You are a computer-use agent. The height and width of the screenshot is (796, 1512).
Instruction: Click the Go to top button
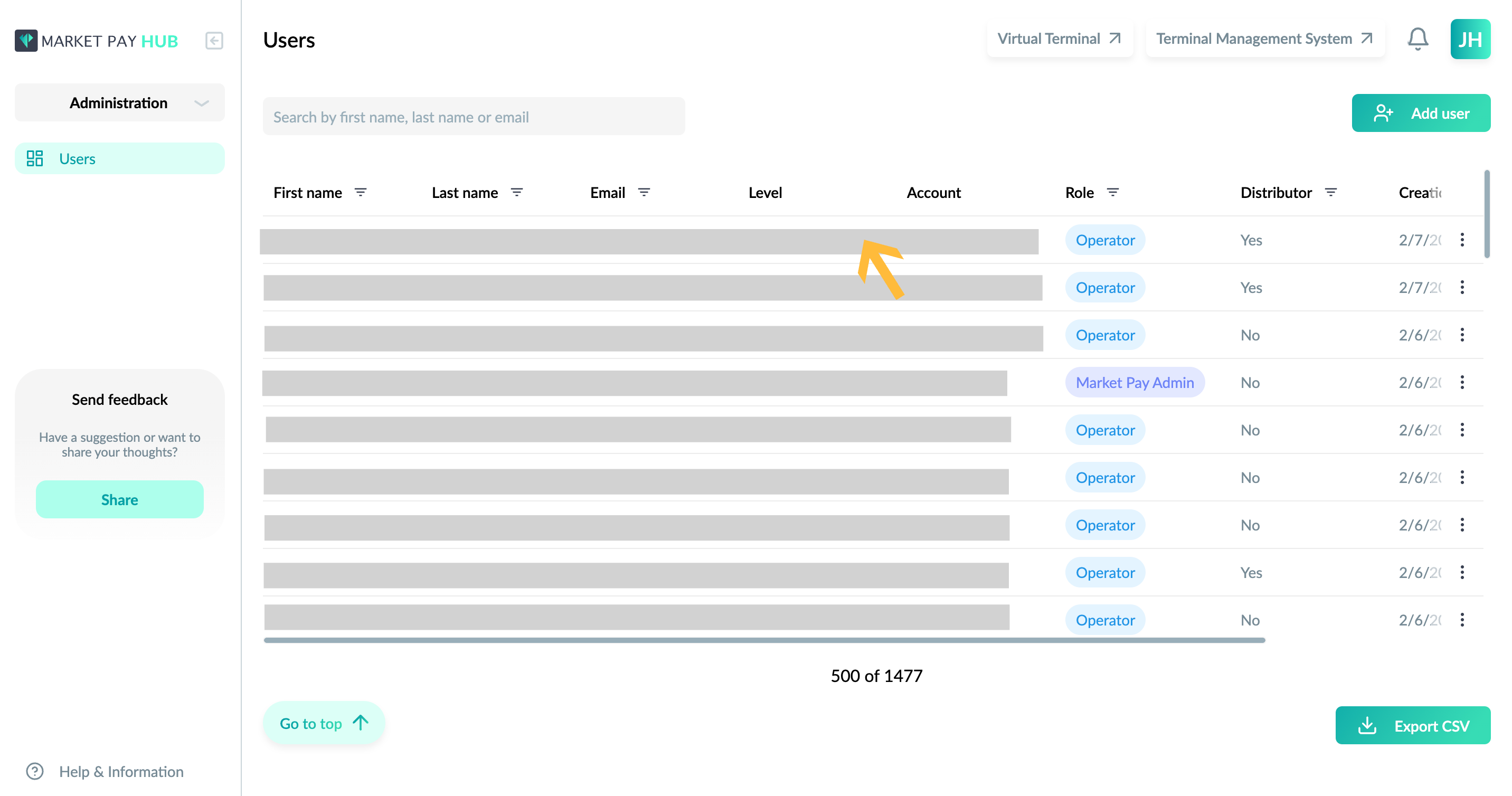click(x=324, y=723)
